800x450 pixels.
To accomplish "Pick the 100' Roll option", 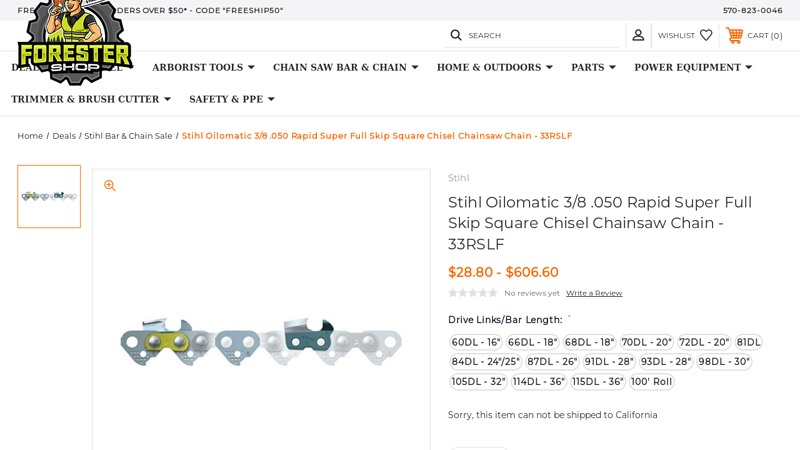I will click(651, 381).
